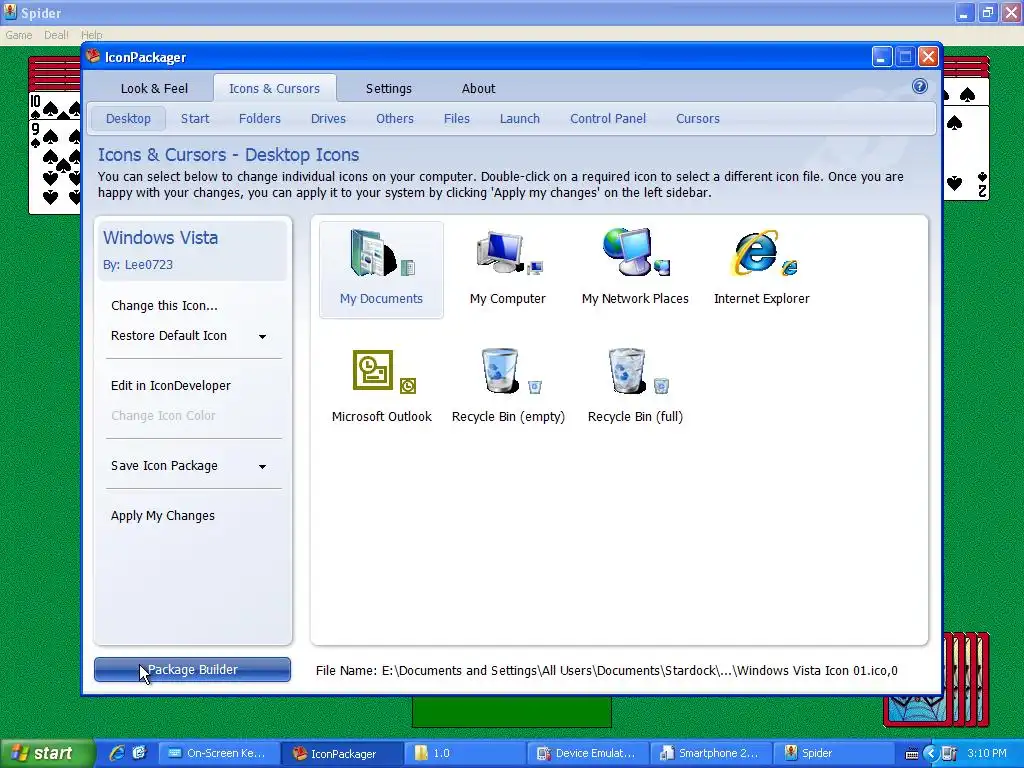The height and width of the screenshot is (768, 1024).
Task: Click Restore Default Icon option
Action: (169, 336)
